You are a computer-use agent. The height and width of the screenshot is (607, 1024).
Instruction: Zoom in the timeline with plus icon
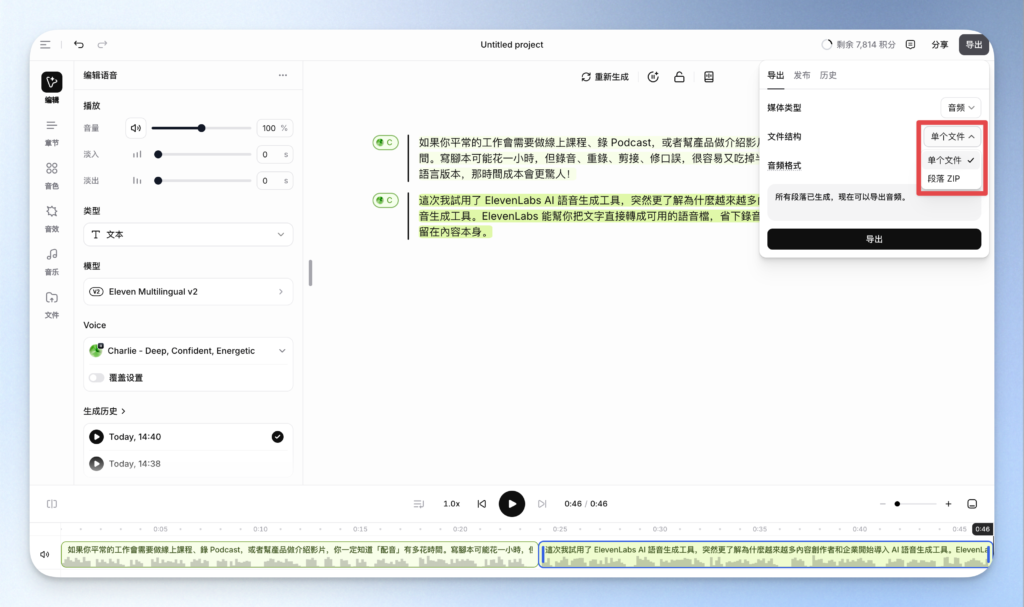948,504
